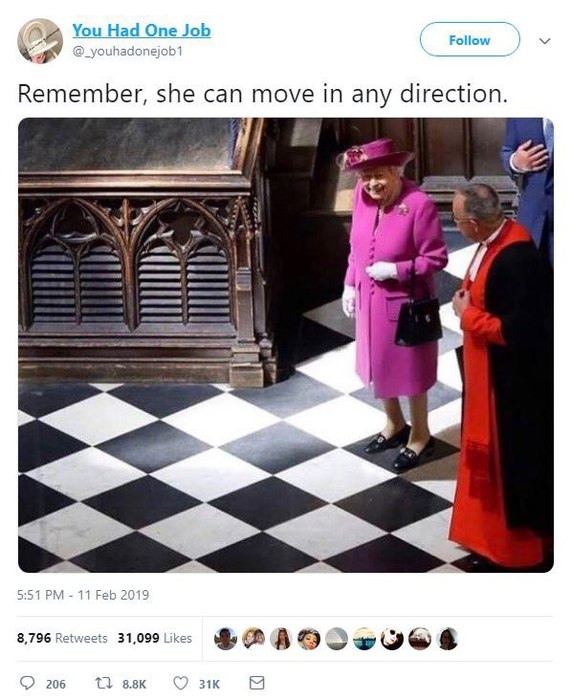Click the 8.8K retweet count
This screenshot has height=700, width=571.
[134, 683]
